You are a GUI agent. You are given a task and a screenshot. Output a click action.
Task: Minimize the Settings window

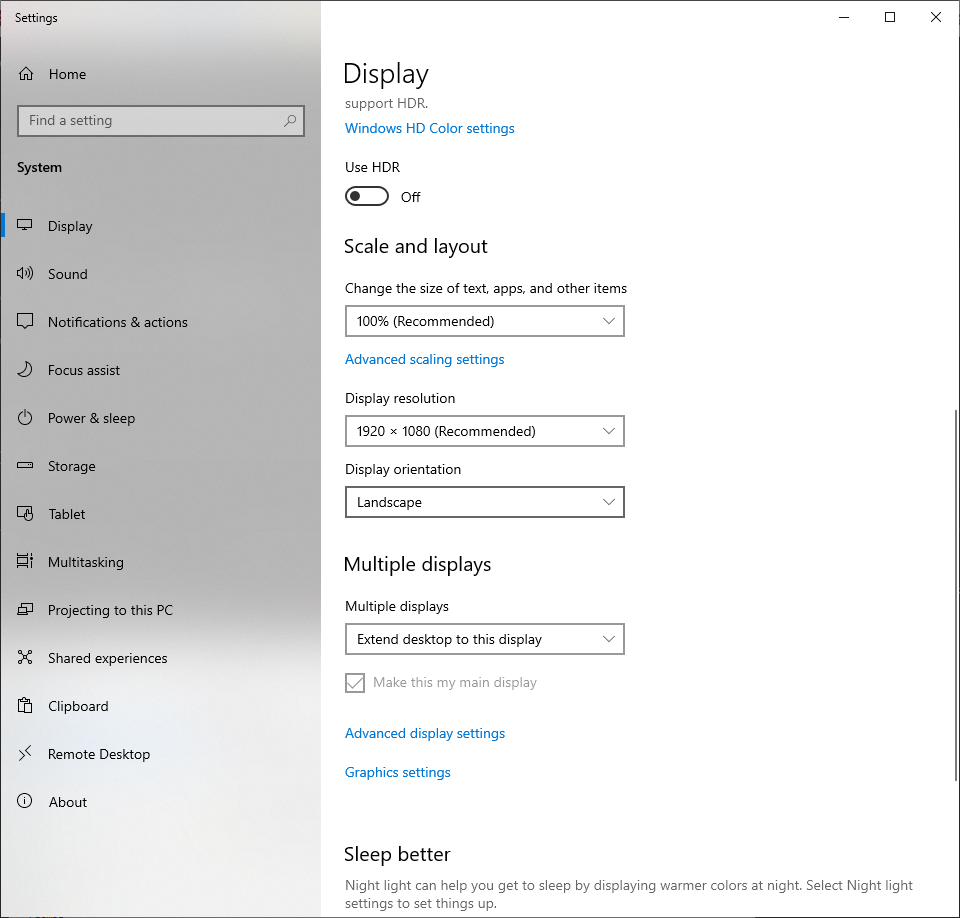tap(844, 17)
